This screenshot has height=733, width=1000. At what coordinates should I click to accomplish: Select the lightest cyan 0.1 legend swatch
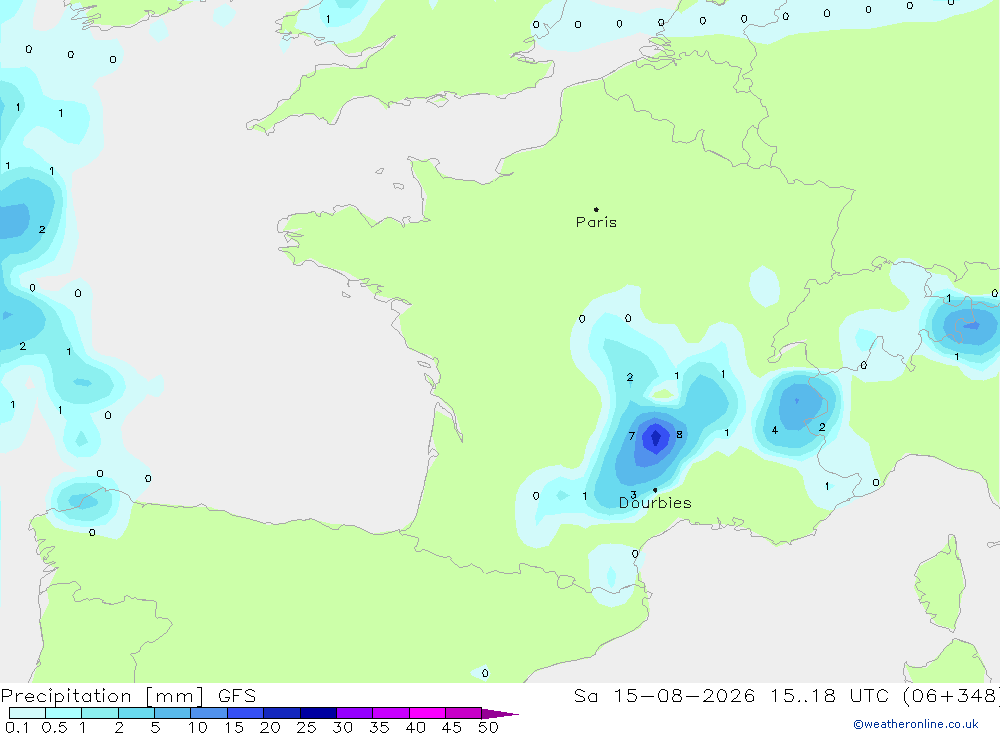click(x=27, y=713)
